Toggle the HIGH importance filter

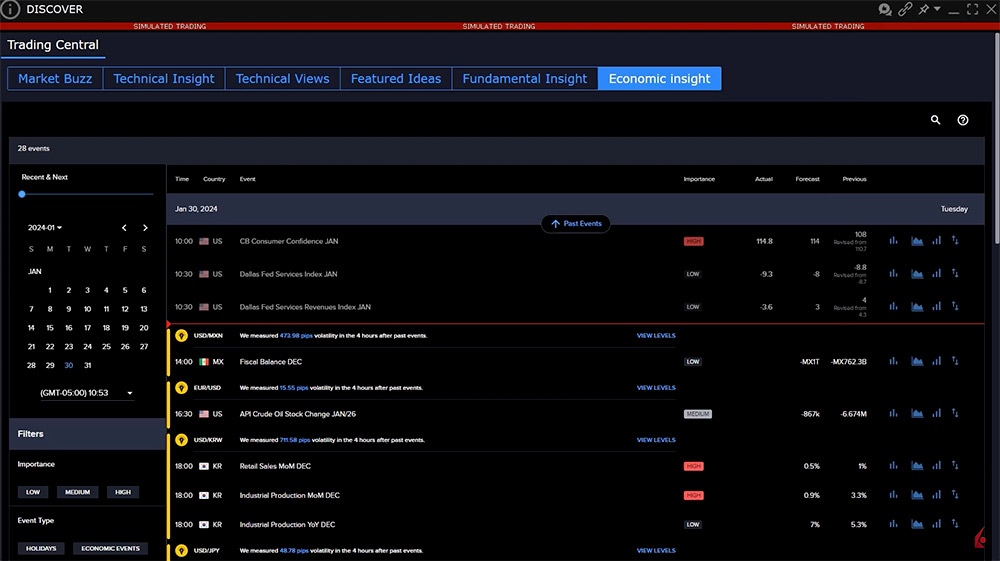(123, 492)
